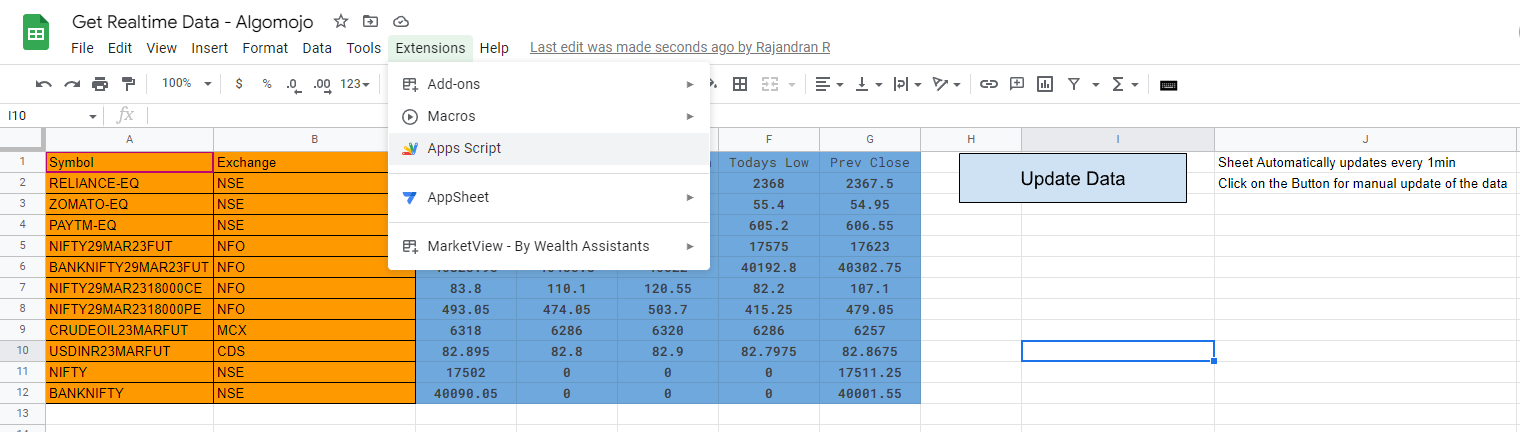Open input tools keyboard icon

(1168, 85)
